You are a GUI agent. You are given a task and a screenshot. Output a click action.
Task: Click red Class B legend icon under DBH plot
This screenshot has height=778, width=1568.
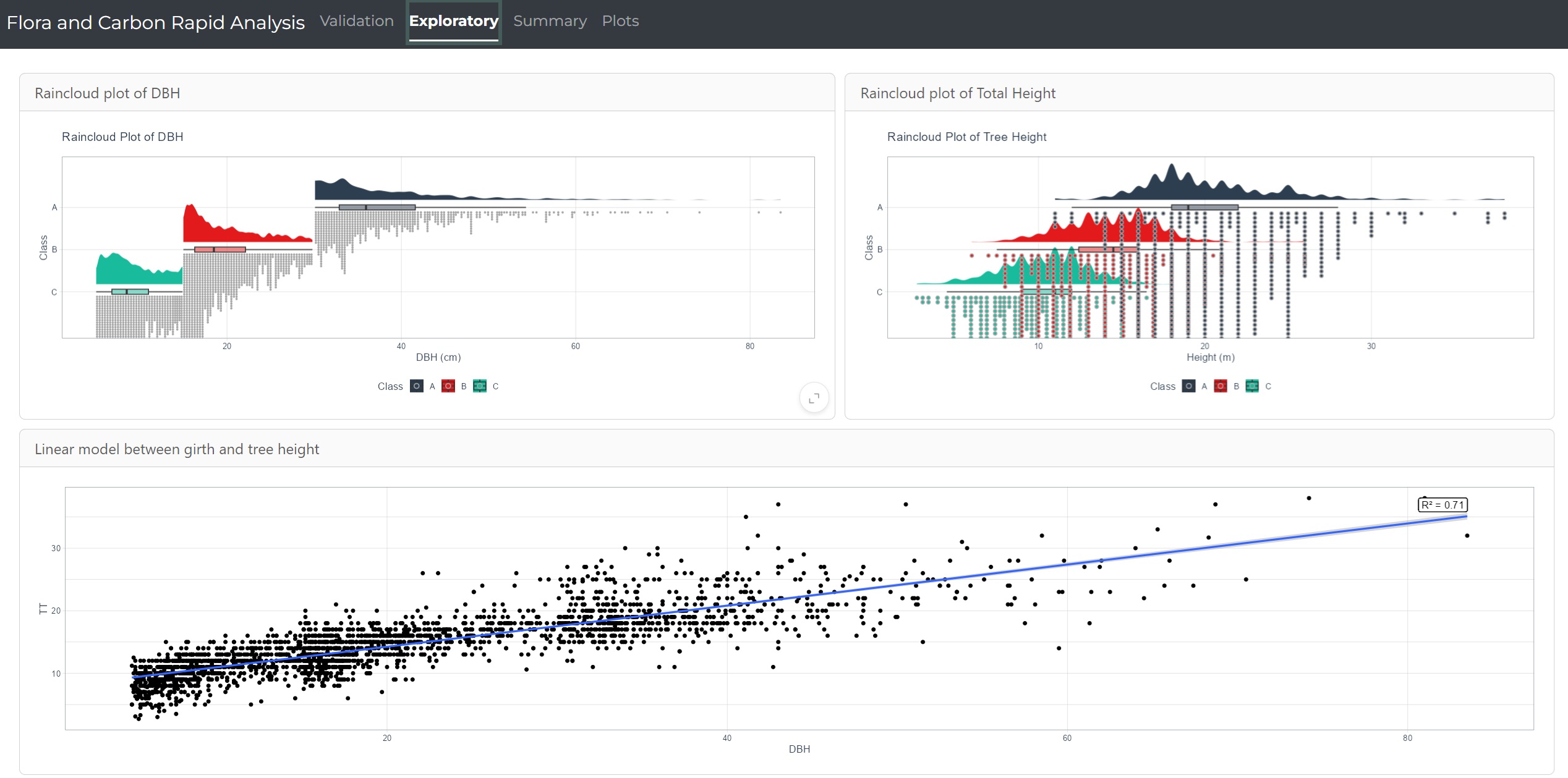[448, 386]
